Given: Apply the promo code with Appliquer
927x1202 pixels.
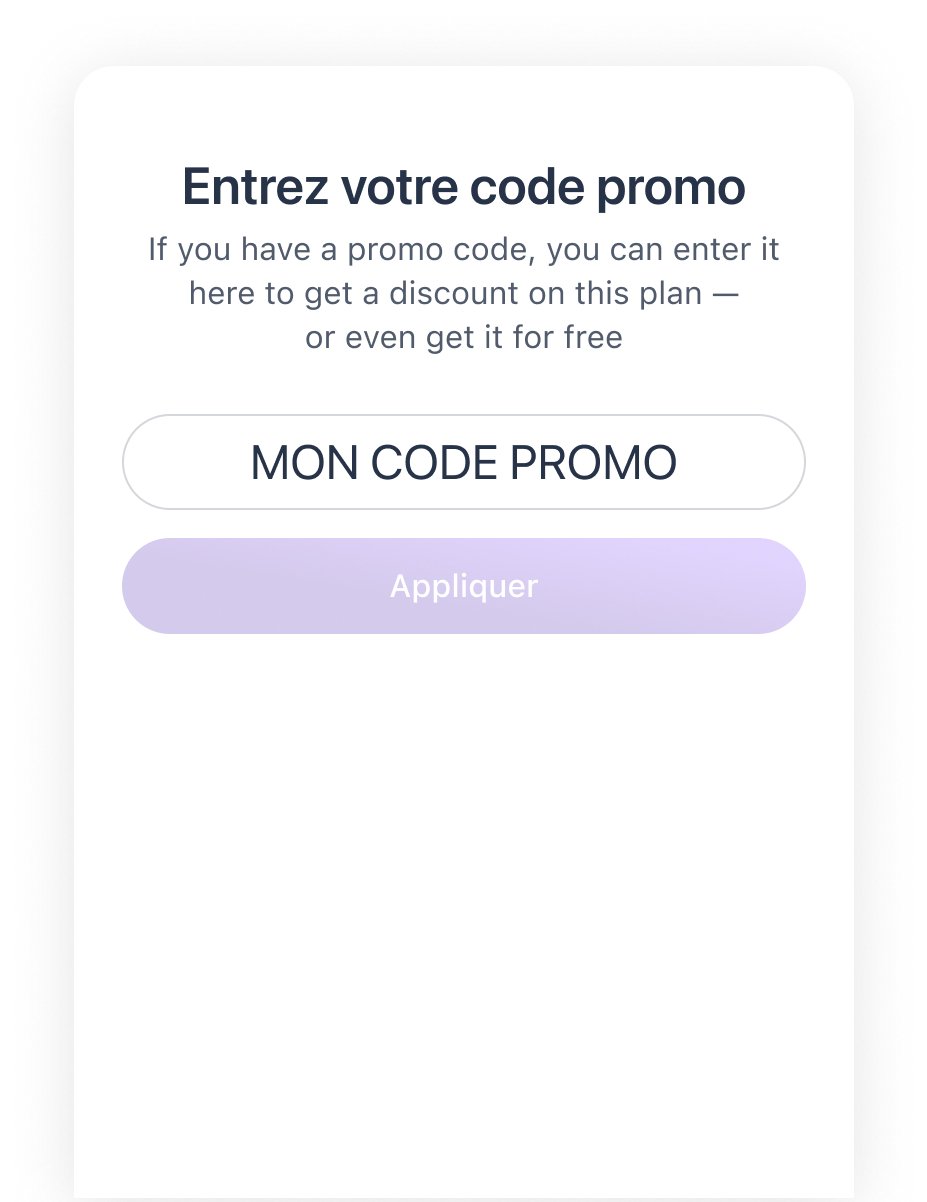Looking at the screenshot, I should coord(463,586).
